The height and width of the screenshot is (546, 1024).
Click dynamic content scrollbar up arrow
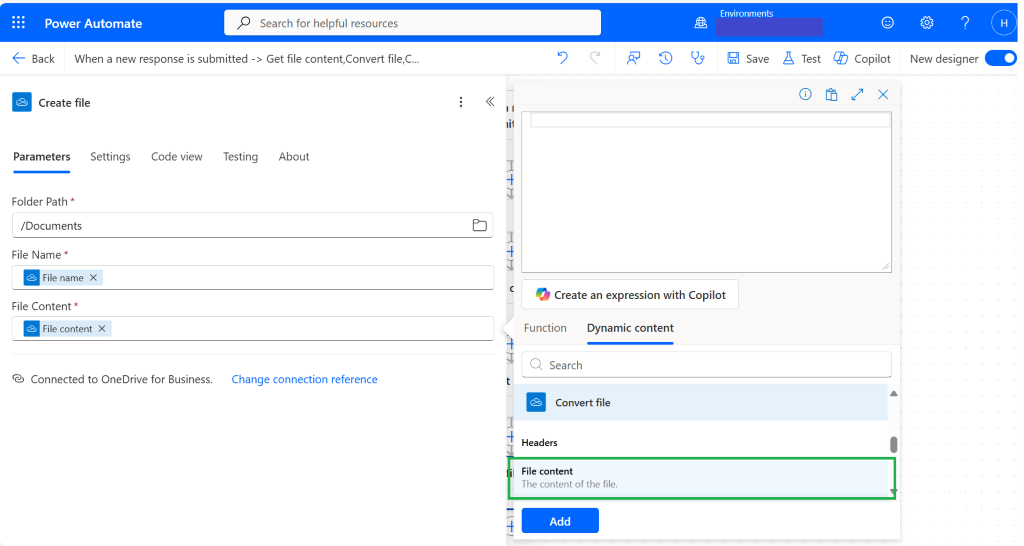[893, 394]
